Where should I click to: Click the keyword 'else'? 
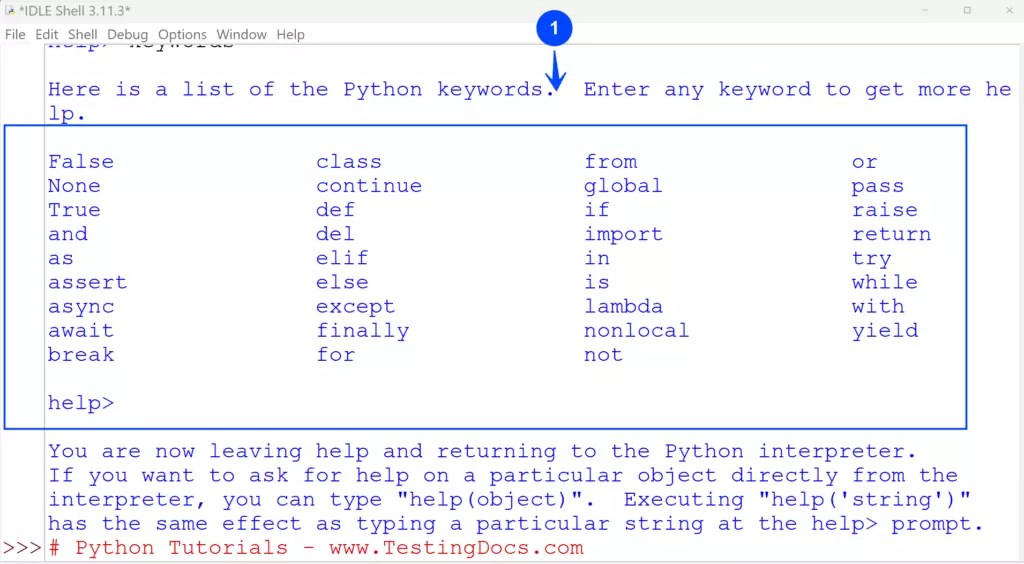[x=342, y=283]
